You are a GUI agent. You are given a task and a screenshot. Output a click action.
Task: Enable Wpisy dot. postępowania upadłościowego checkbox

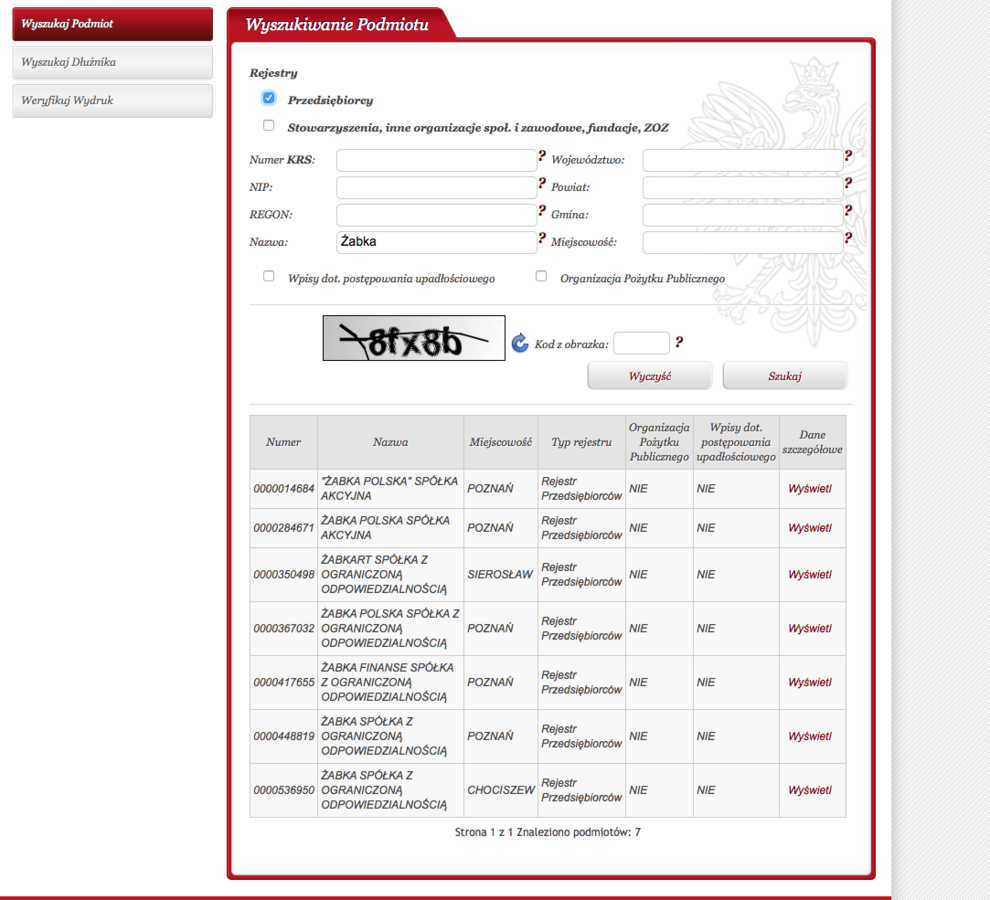[x=269, y=276]
